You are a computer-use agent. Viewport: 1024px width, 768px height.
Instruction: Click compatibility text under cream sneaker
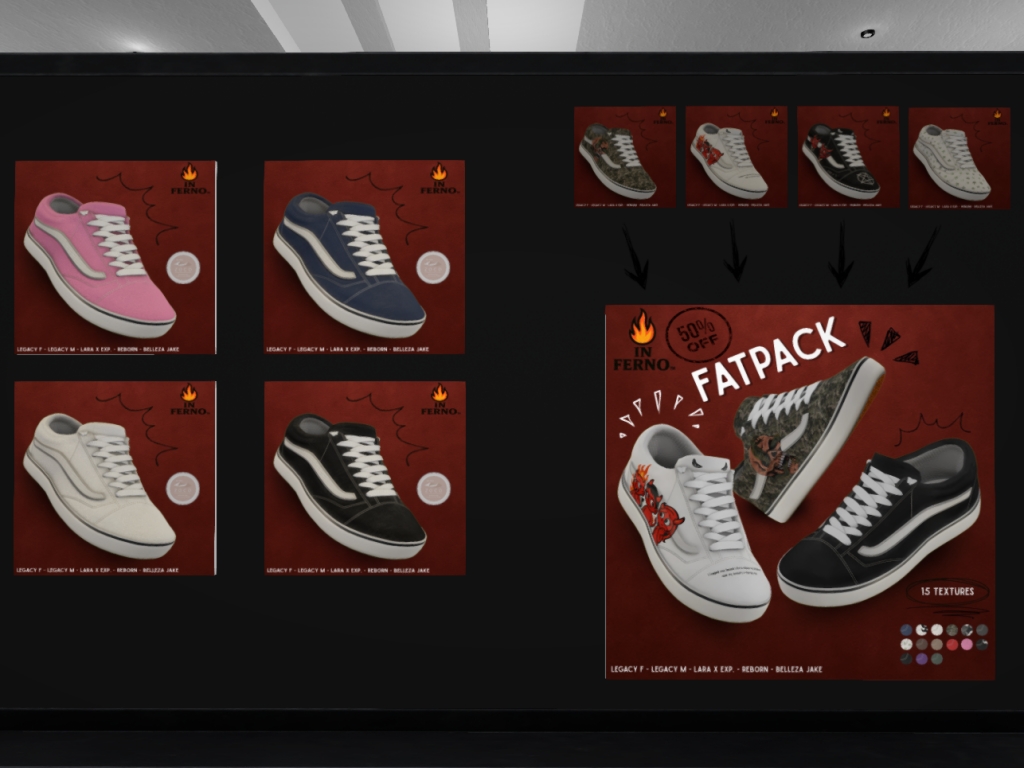pyautogui.click(x=97, y=570)
